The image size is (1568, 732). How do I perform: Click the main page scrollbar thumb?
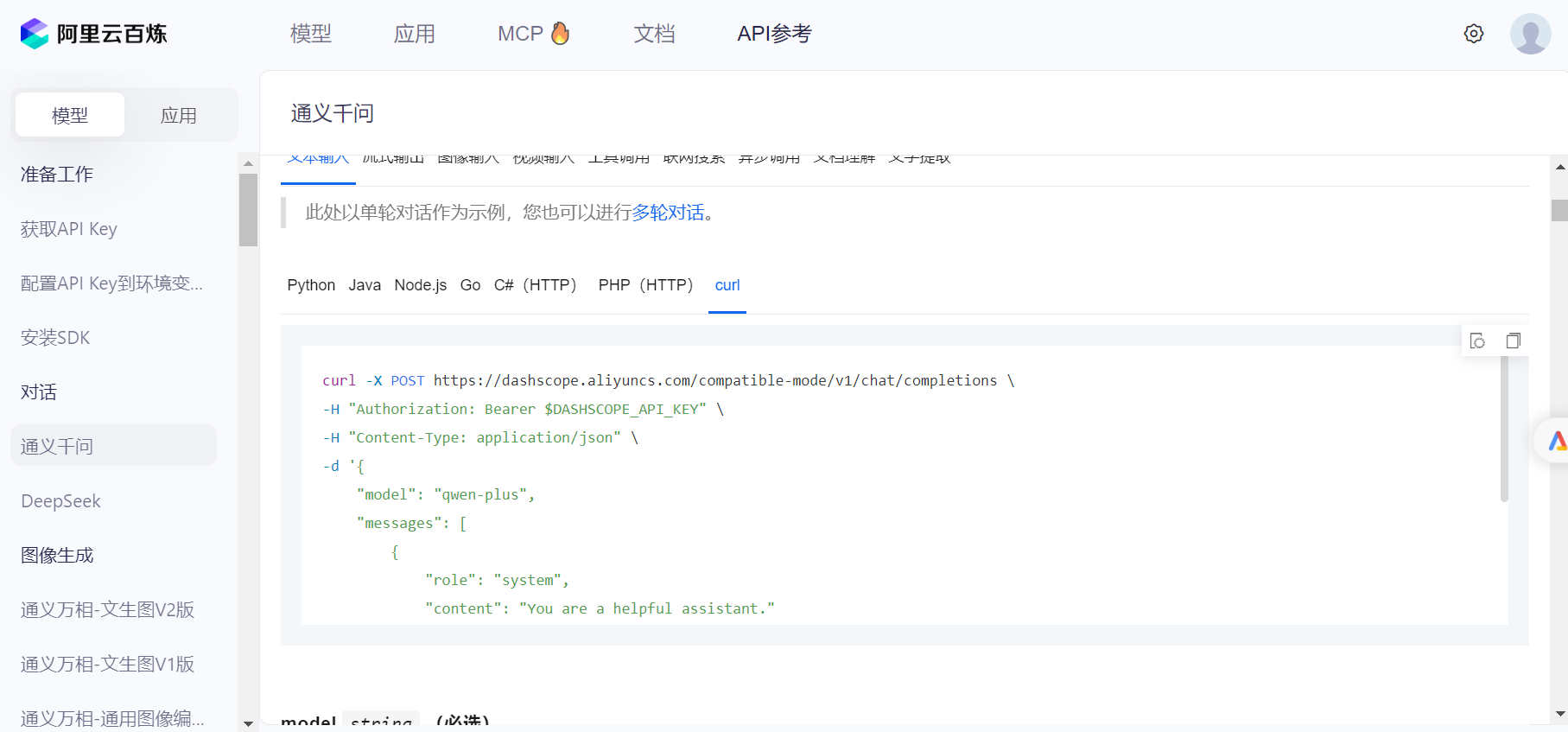pyautogui.click(x=1559, y=210)
